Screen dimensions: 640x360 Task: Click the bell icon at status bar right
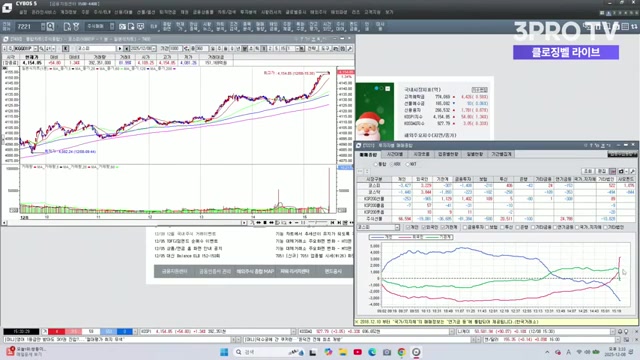click(620, 332)
